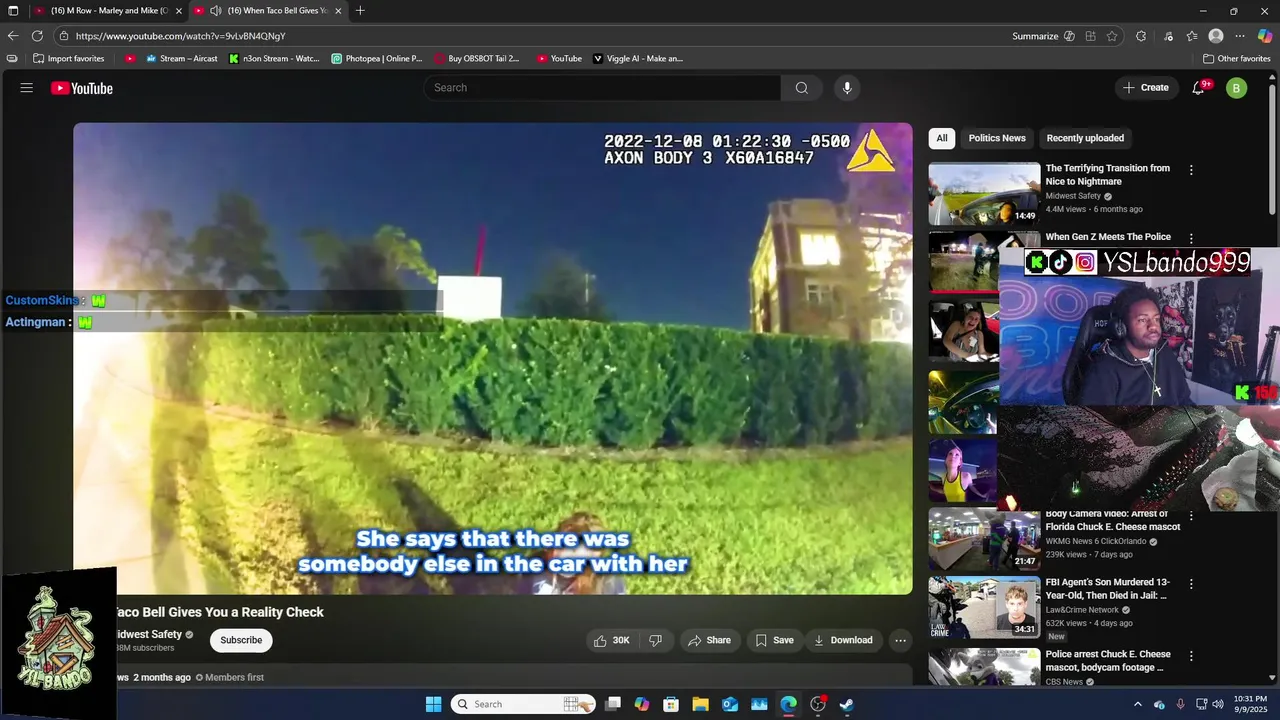Select the Politics News filter chip

point(997,138)
